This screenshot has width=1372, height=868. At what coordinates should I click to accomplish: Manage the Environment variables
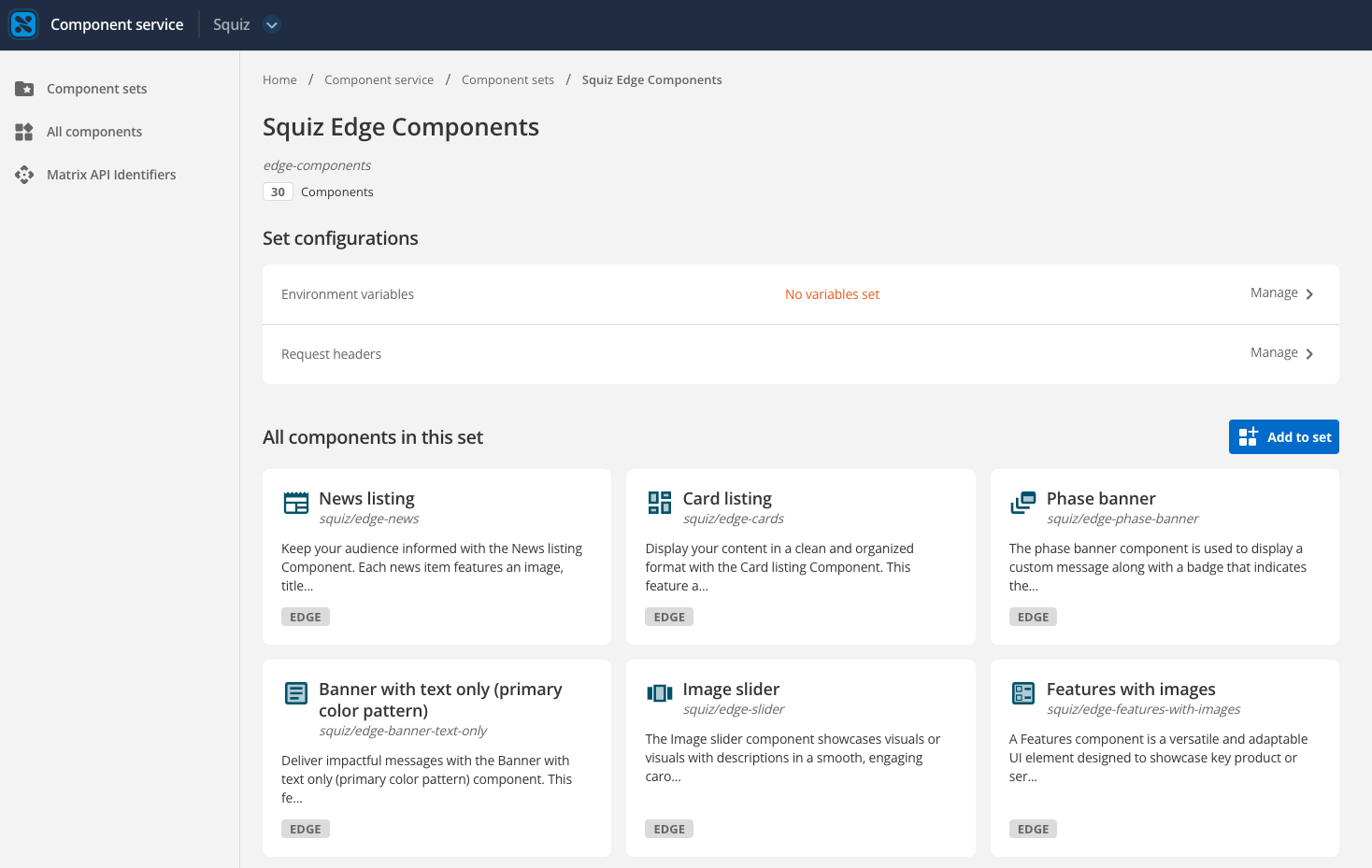click(x=1274, y=292)
